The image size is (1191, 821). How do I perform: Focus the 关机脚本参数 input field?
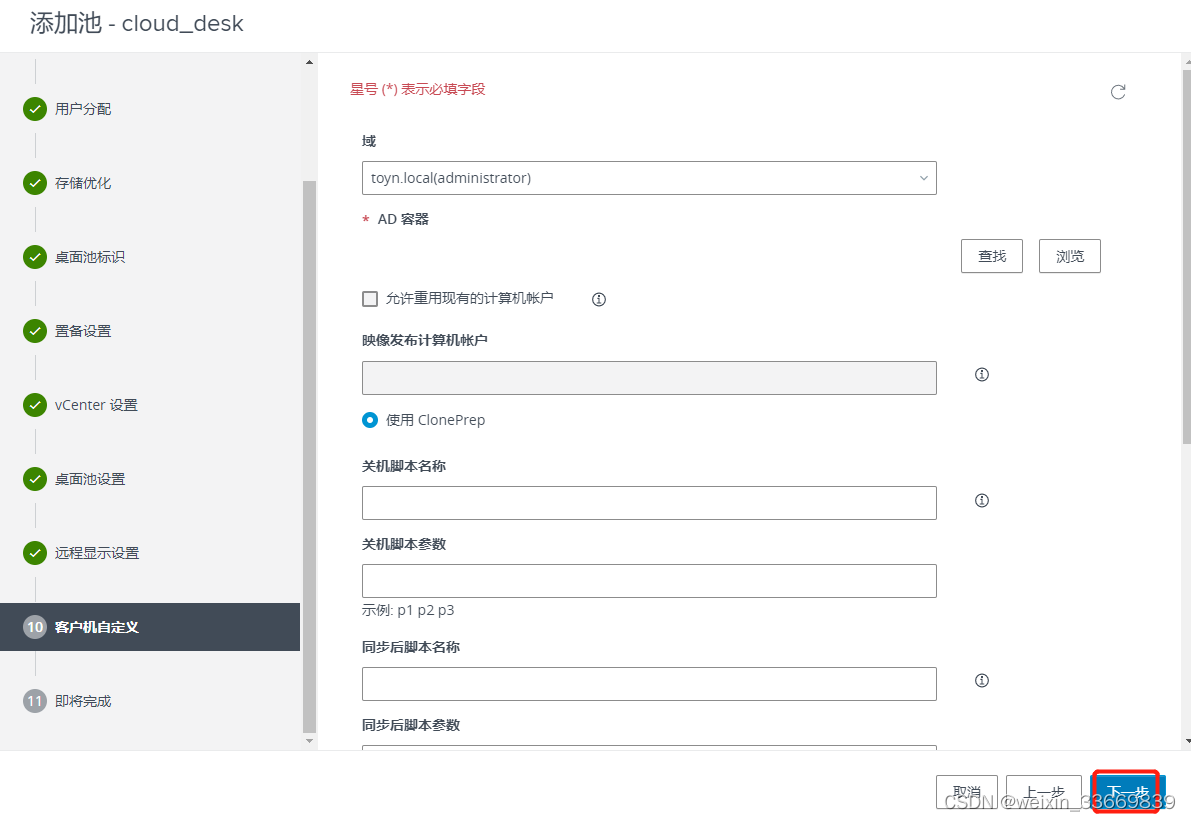pyautogui.click(x=649, y=581)
